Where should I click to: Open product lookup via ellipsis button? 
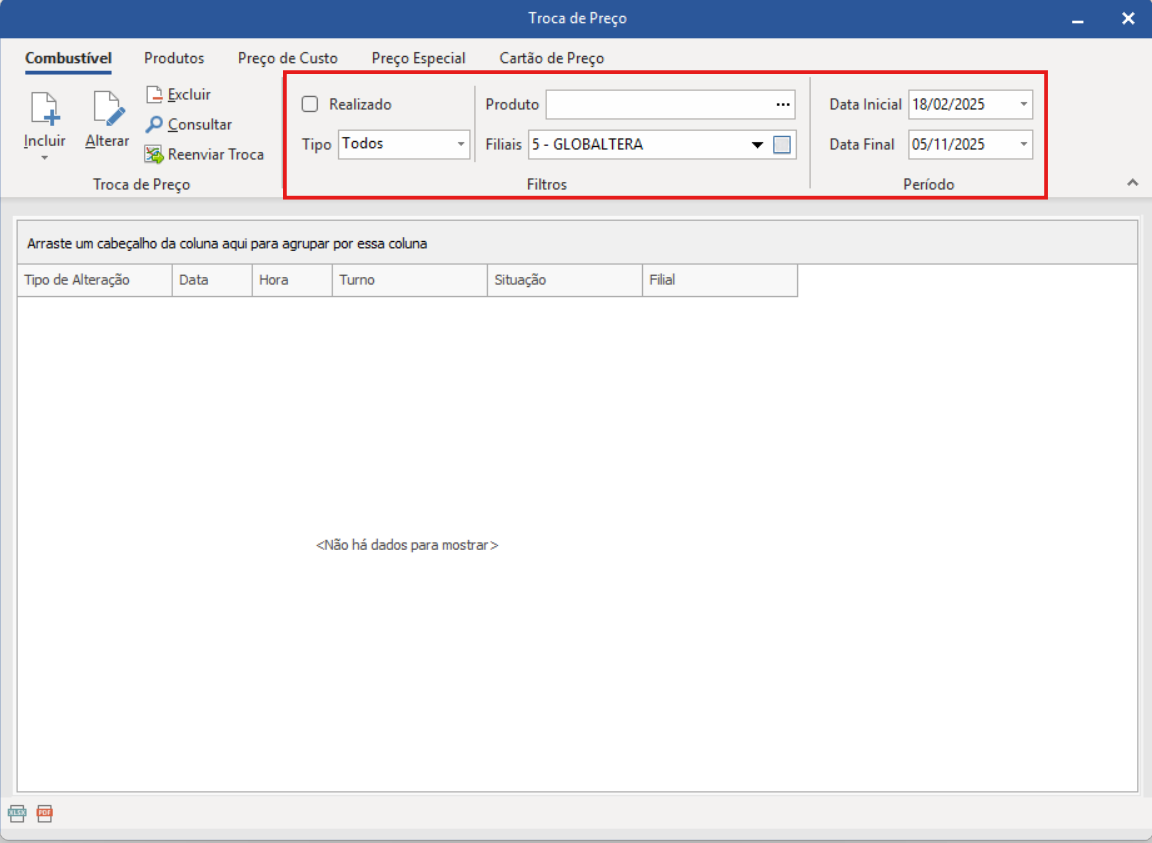click(x=783, y=104)
